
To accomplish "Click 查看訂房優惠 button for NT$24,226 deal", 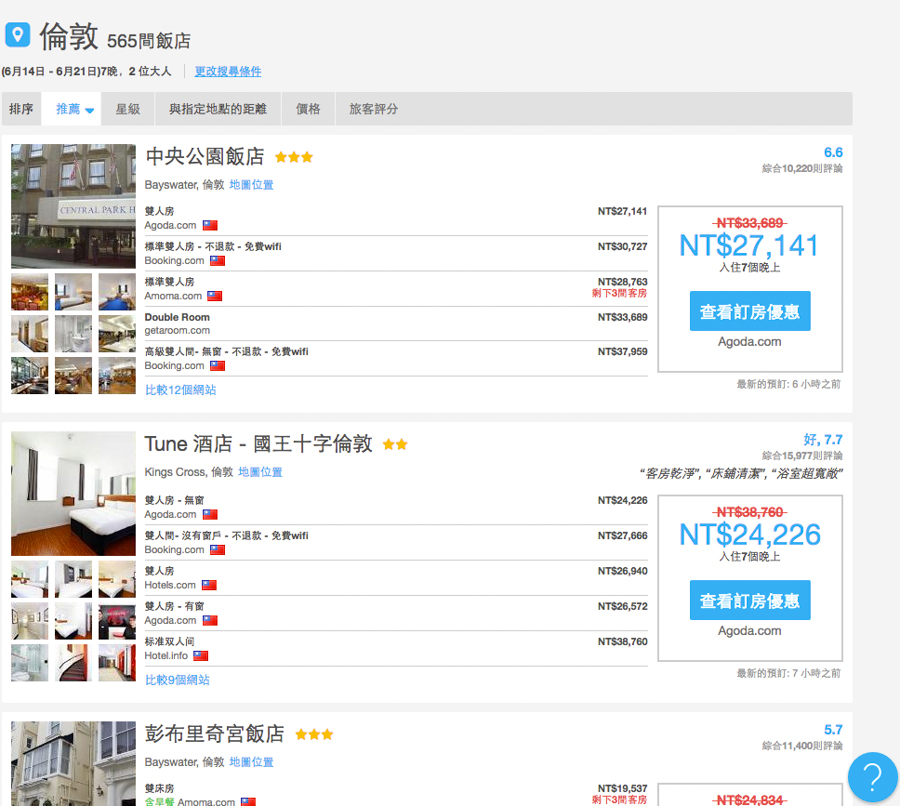I will (750, 600).
